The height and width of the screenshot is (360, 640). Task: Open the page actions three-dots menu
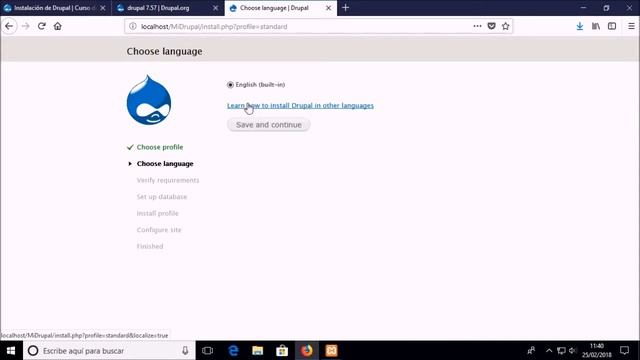pyautogui.click(x=477, y=26)
